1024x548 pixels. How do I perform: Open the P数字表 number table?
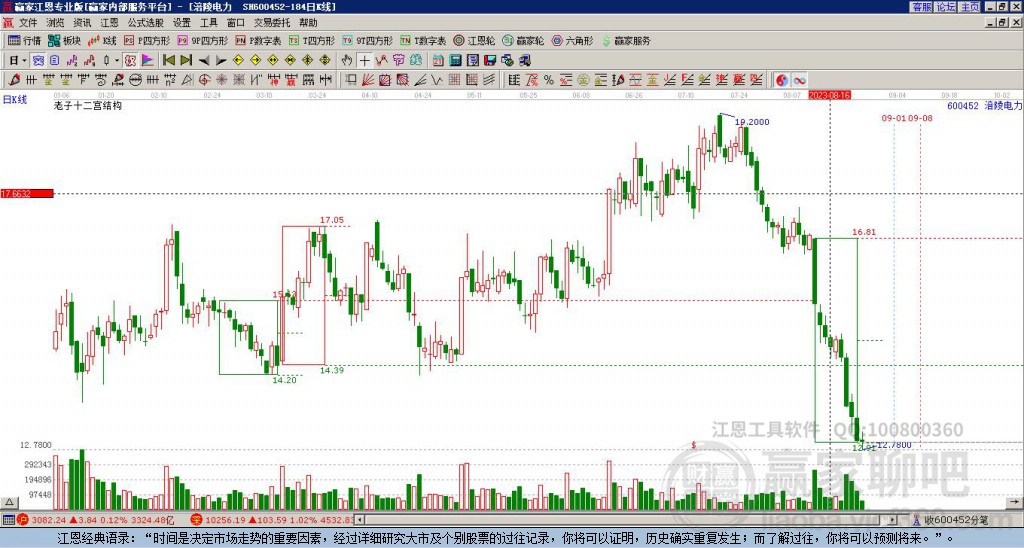click(259, 40)
